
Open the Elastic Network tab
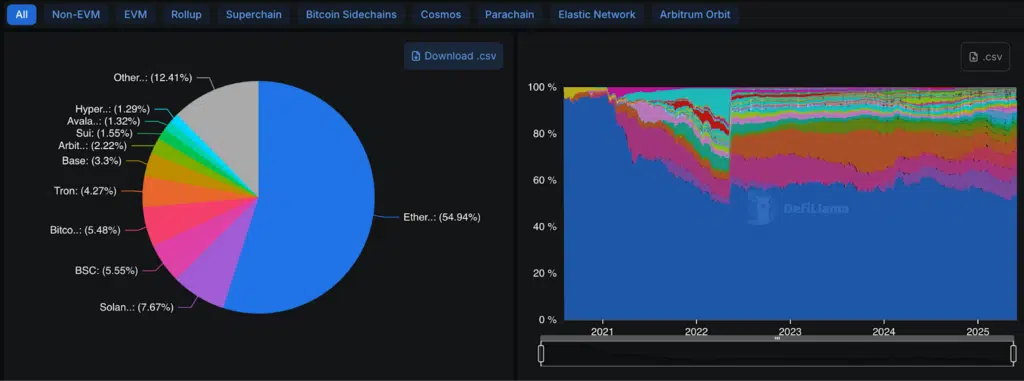[x=597, y=14]
